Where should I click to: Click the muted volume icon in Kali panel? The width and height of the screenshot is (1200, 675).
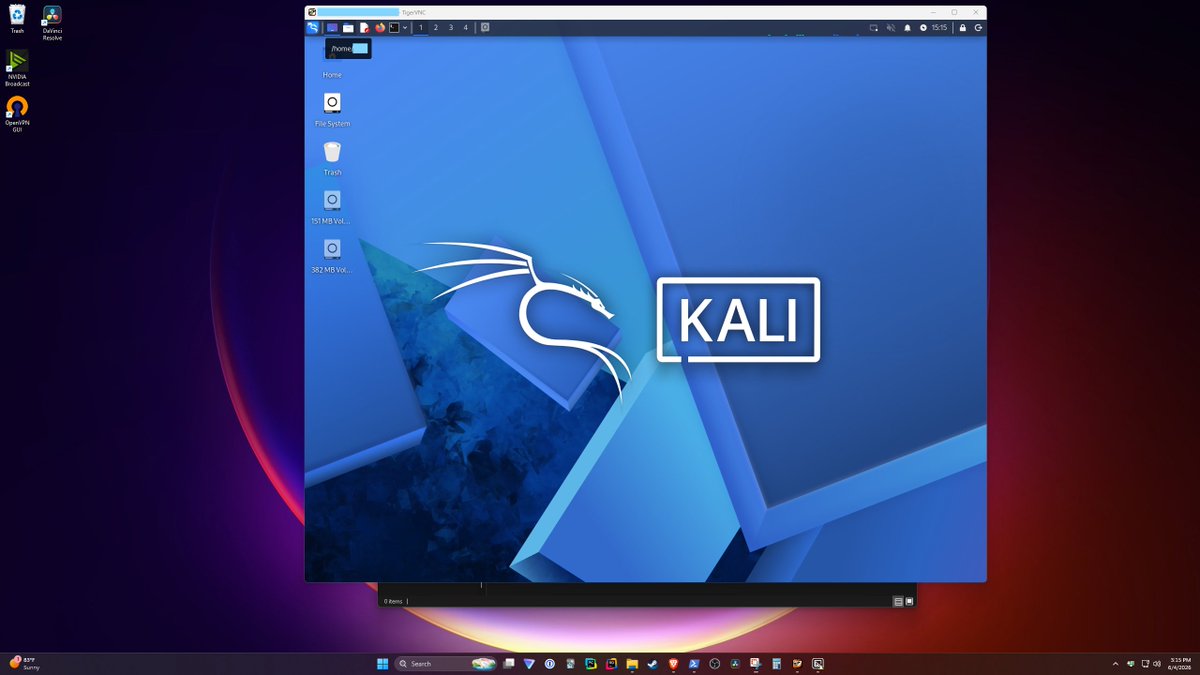(x=890, y=28)
